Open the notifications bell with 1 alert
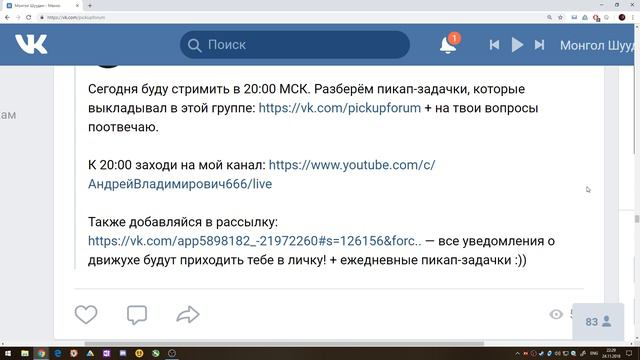Image resolution: width=640 pixels, height=360 pixels. (x=449, y=44)
